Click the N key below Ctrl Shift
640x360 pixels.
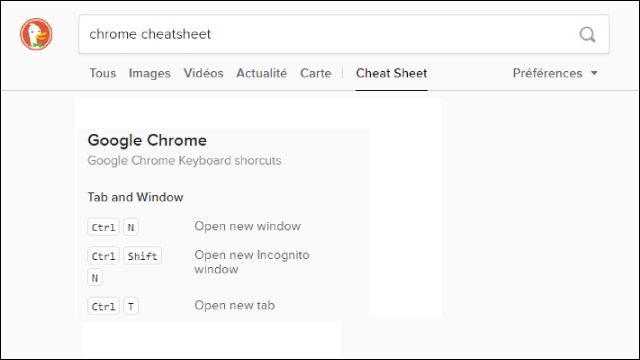pos(95,278)
